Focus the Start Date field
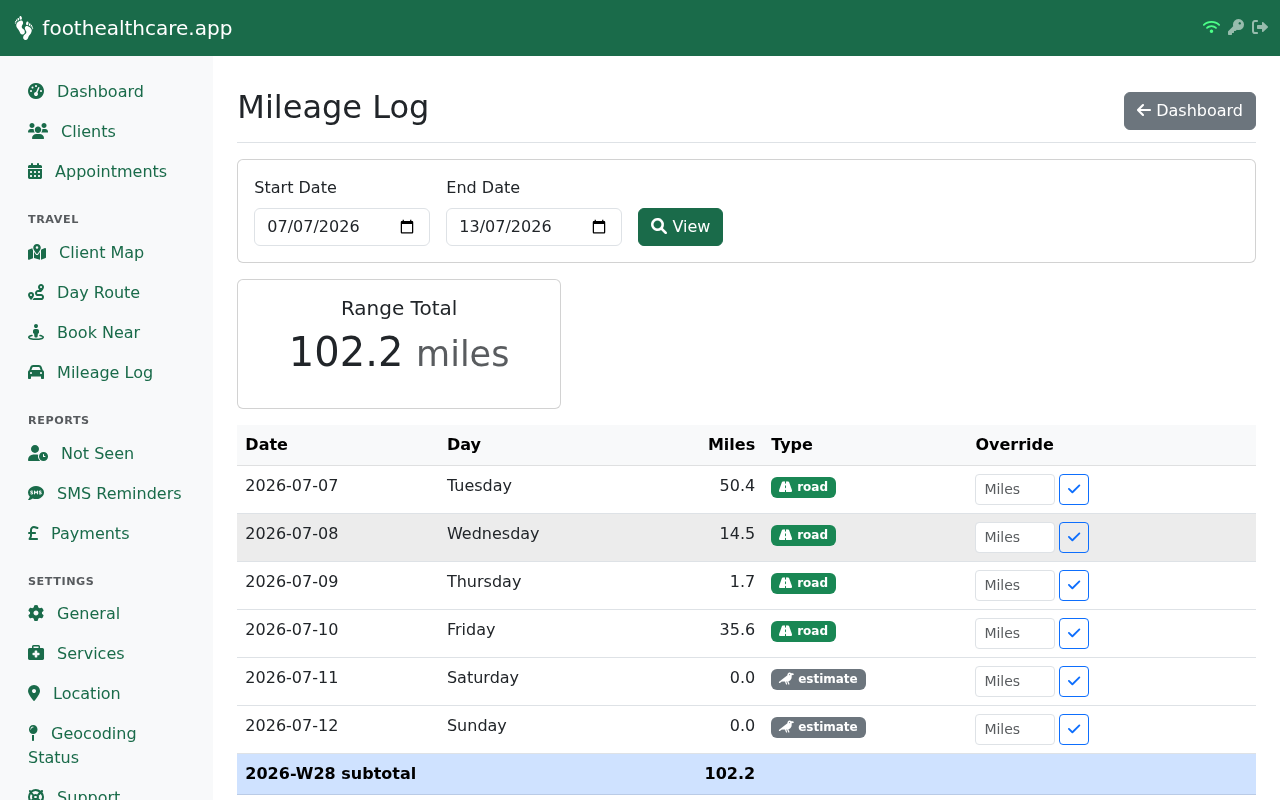1280x800 pixels. pos(342,227)
